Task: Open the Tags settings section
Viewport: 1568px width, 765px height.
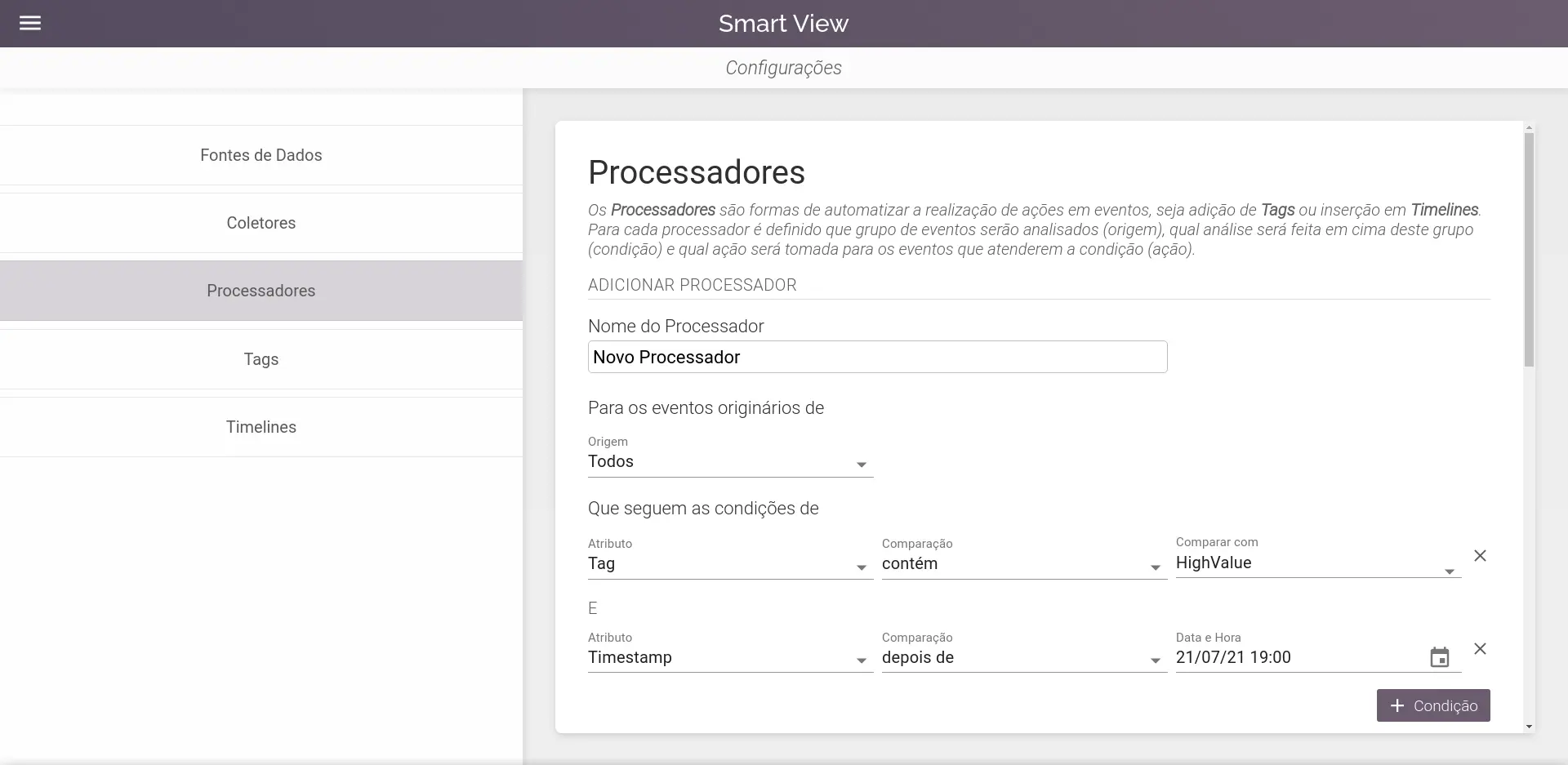Action: pos(261,359)
